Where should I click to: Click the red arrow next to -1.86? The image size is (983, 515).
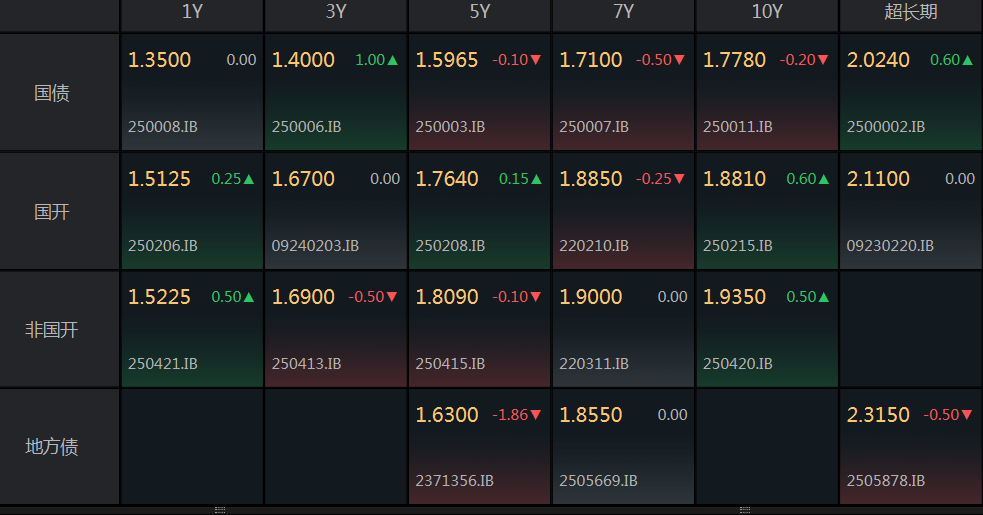(535, 415)
